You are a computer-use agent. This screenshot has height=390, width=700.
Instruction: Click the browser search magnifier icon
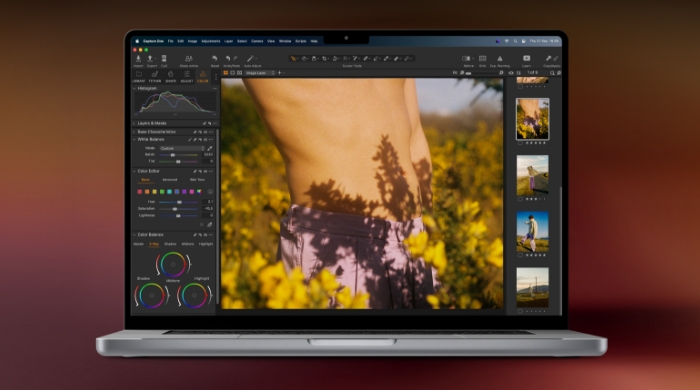(552, 73)
